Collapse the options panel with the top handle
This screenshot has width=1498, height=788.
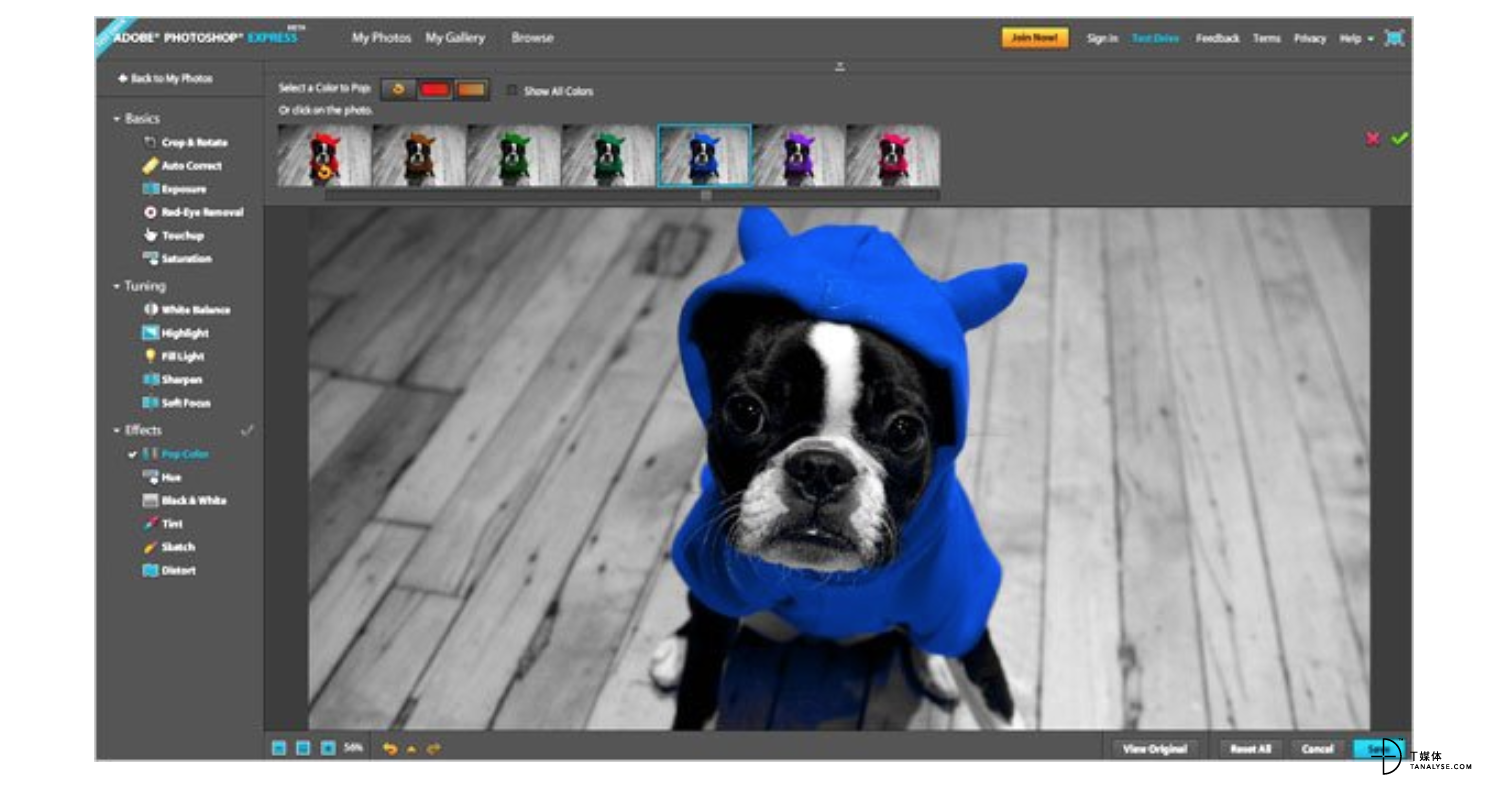pyautogui.click(x=840, y=66)
